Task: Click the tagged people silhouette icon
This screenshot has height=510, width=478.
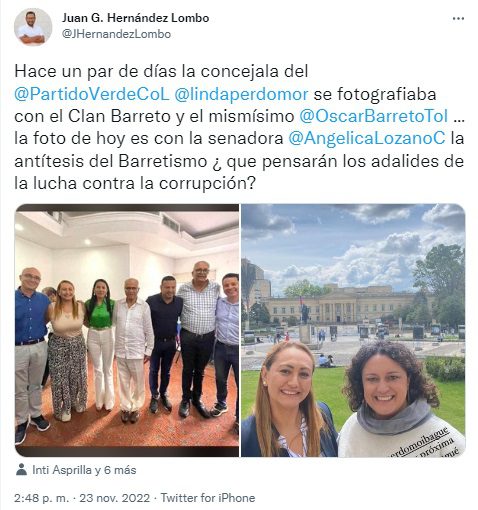Action: click(x=21, y=470)
